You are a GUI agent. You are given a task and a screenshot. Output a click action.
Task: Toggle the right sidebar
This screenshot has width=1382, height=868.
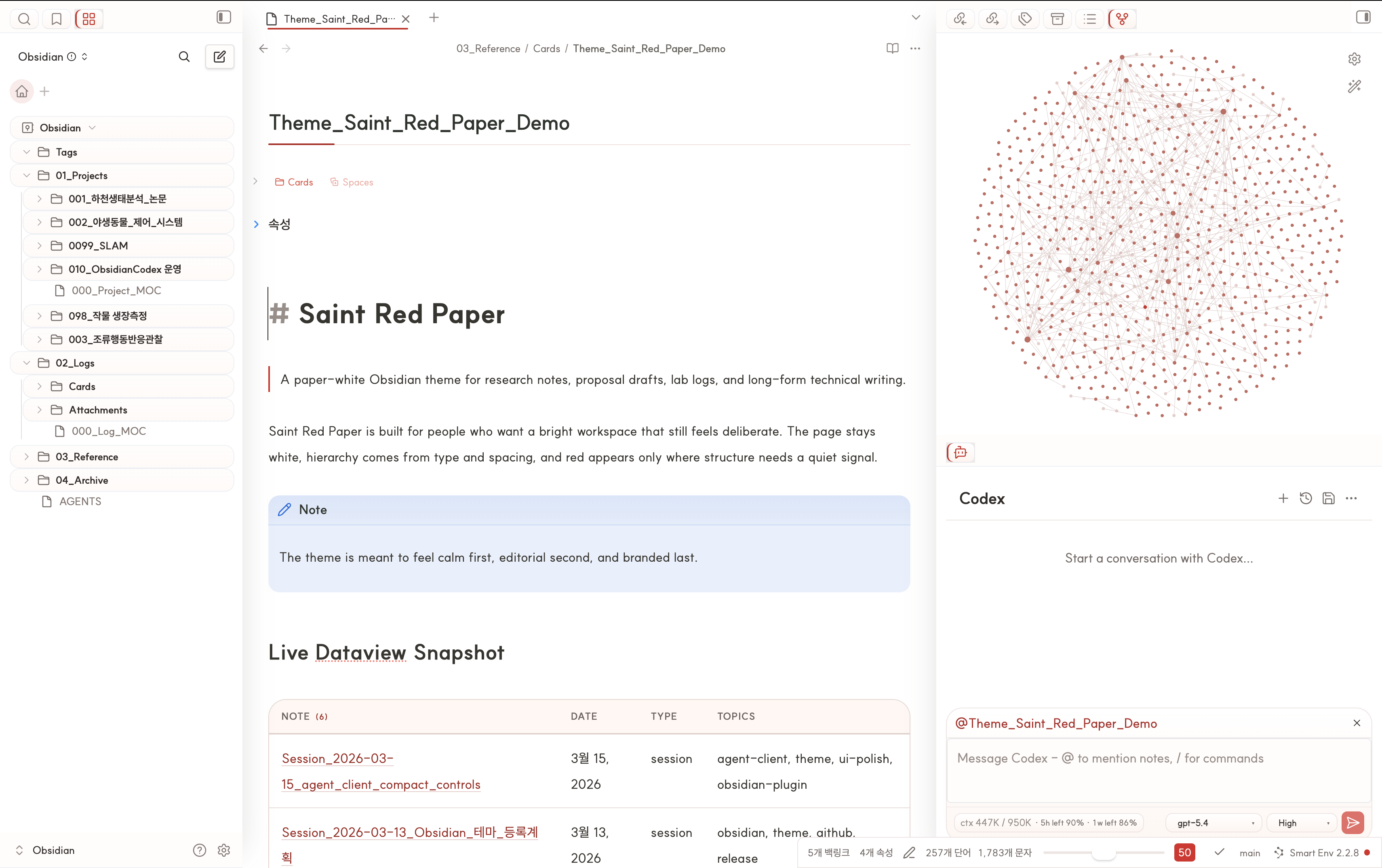point(1363,17)
